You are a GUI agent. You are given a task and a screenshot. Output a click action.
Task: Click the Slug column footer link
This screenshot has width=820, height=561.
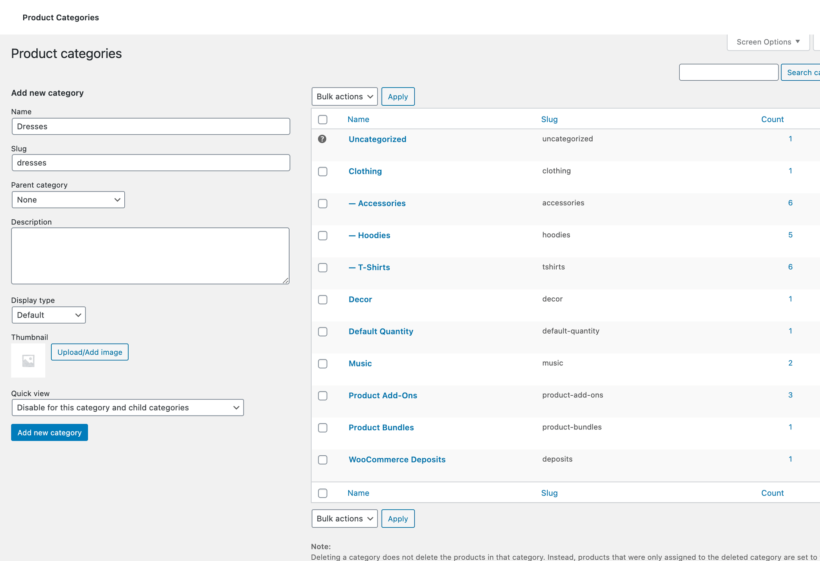click(549, 493)
